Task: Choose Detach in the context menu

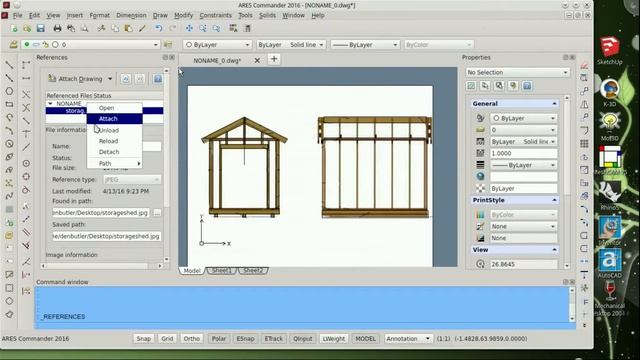Action: pos(114,152)
